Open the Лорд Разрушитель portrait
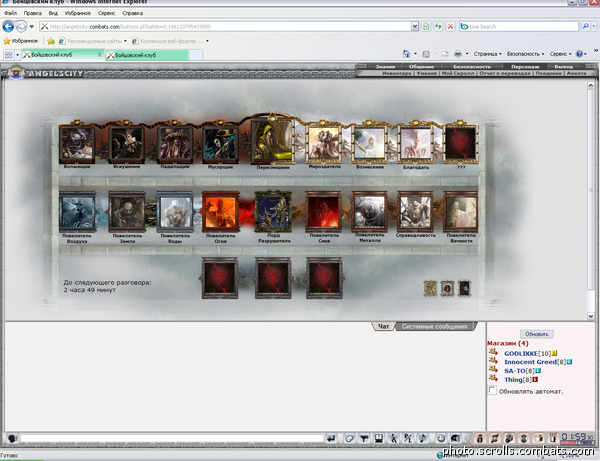600x461 pixels. [x=273, y=212]
